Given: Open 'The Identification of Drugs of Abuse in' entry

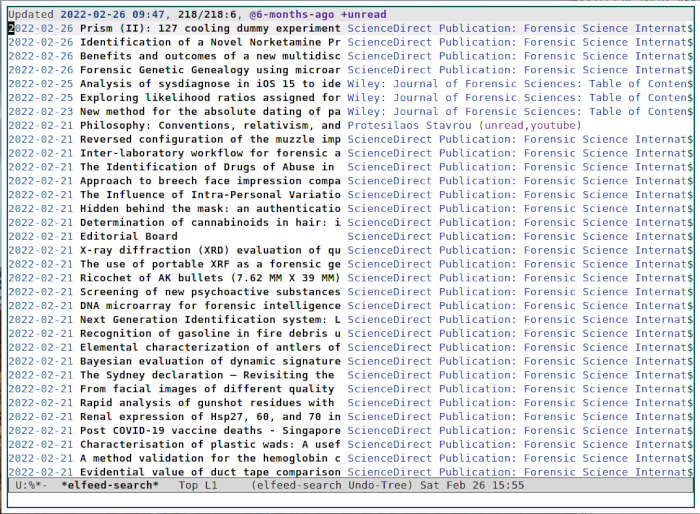Looking at the screenshot, I should 207,167.
